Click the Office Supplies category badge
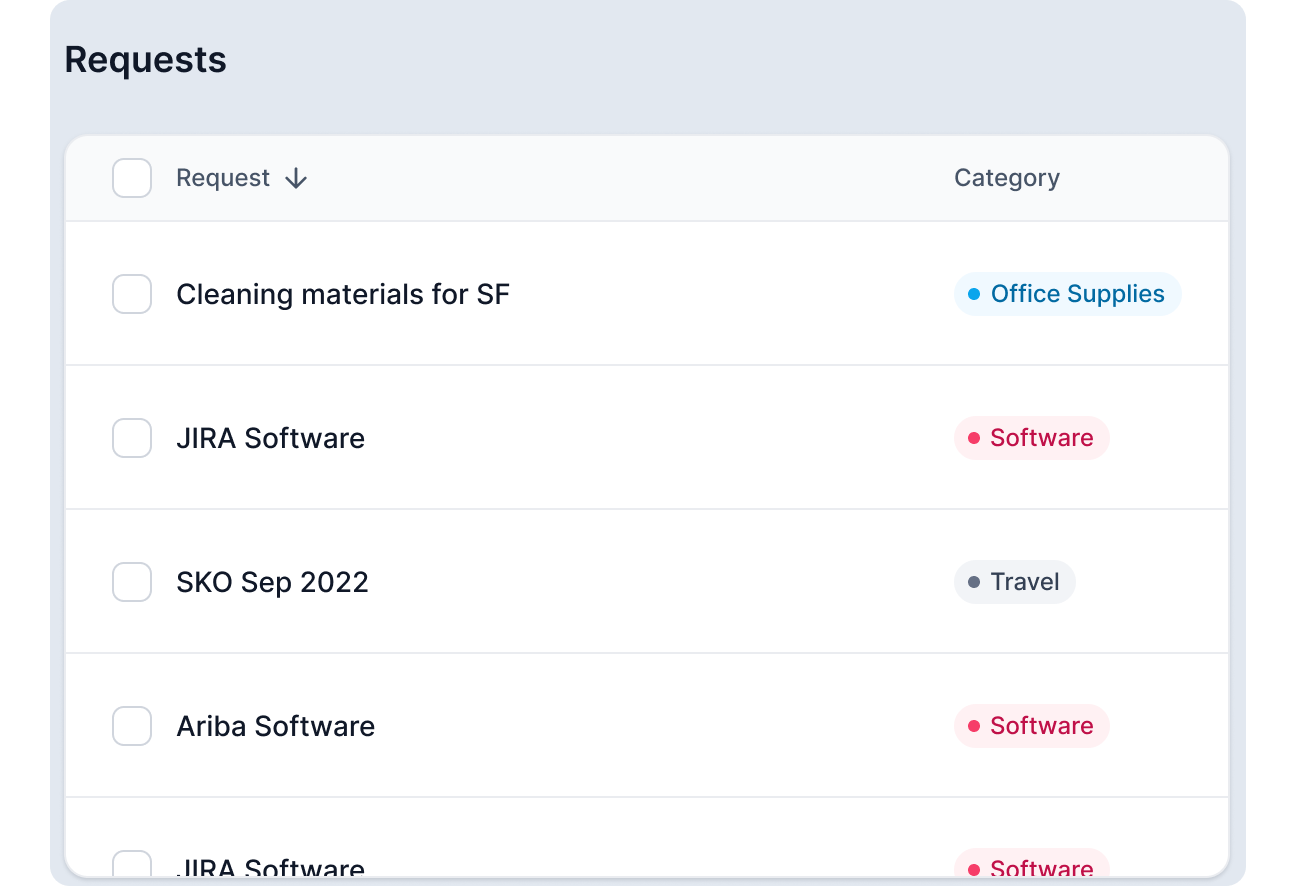1294x888 pixels. coord(1067,295)
